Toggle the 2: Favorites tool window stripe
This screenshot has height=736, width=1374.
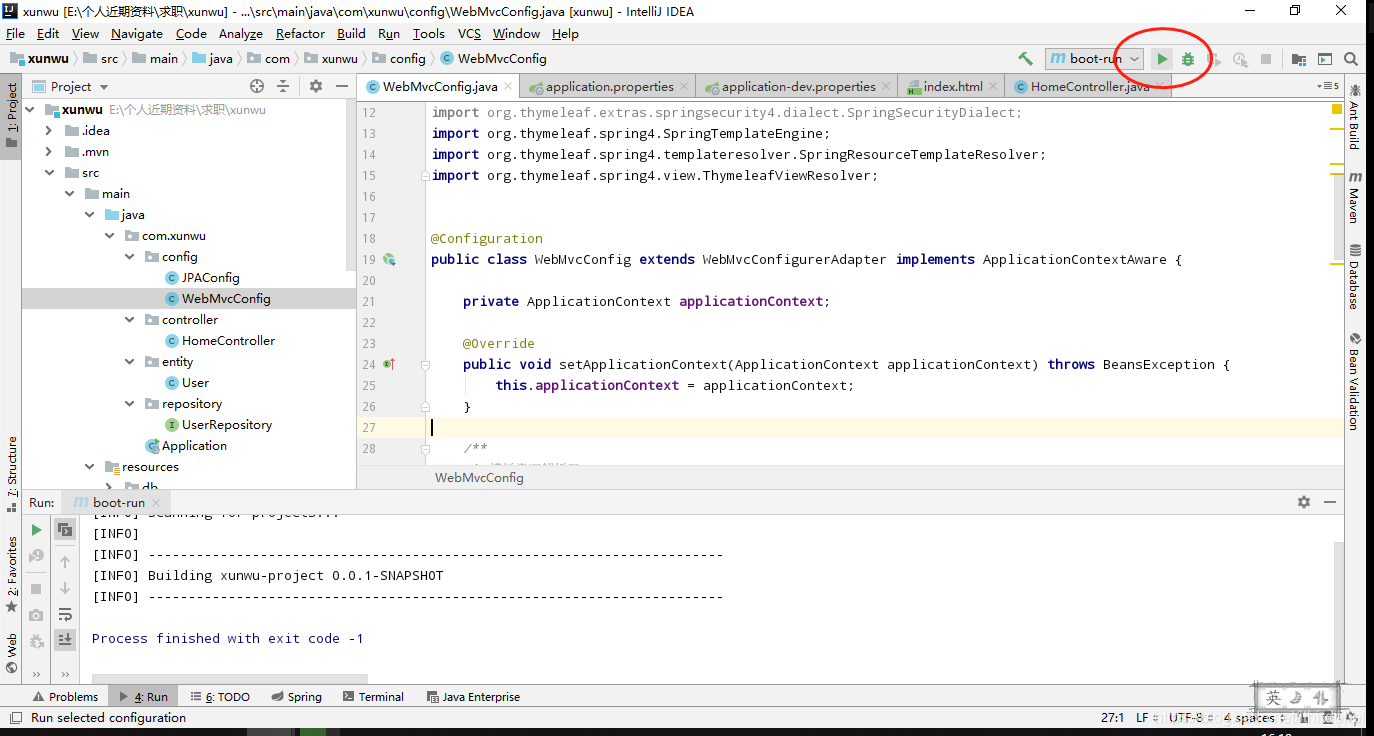(x=11, y=575)
